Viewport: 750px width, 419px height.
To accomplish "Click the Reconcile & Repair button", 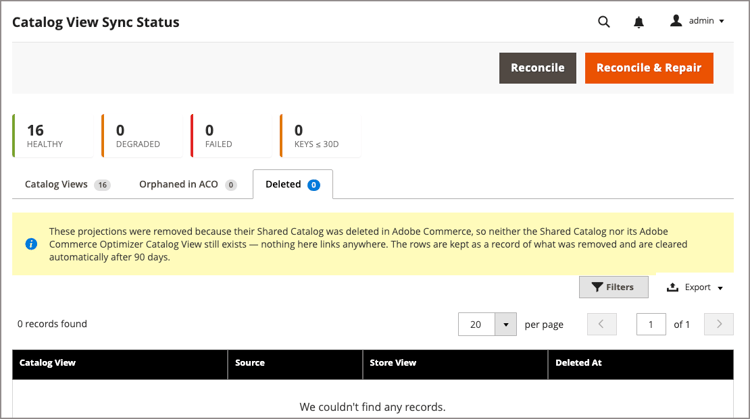I will point(649,68).
